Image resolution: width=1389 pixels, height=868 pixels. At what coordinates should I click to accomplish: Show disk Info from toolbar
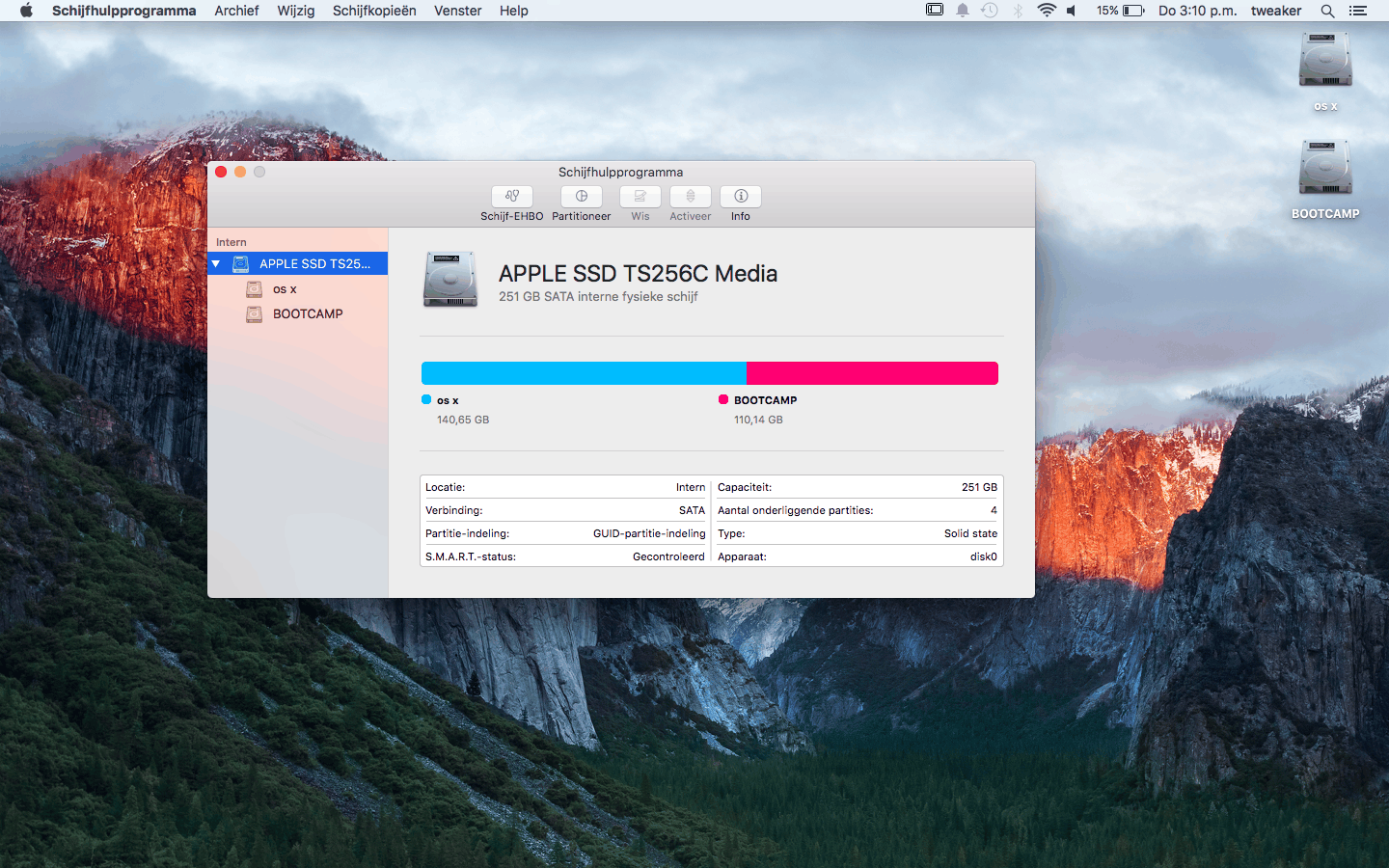(x=741, y=197)
